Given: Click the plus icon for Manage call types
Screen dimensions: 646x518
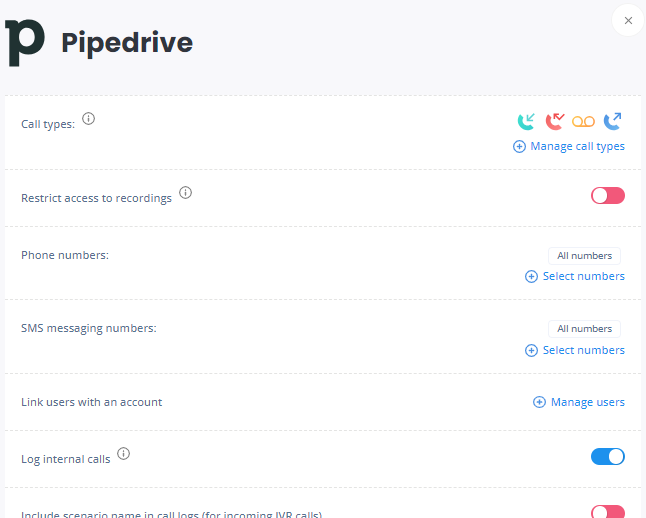Looking at the screenshot, I should [x=519, y=146].
